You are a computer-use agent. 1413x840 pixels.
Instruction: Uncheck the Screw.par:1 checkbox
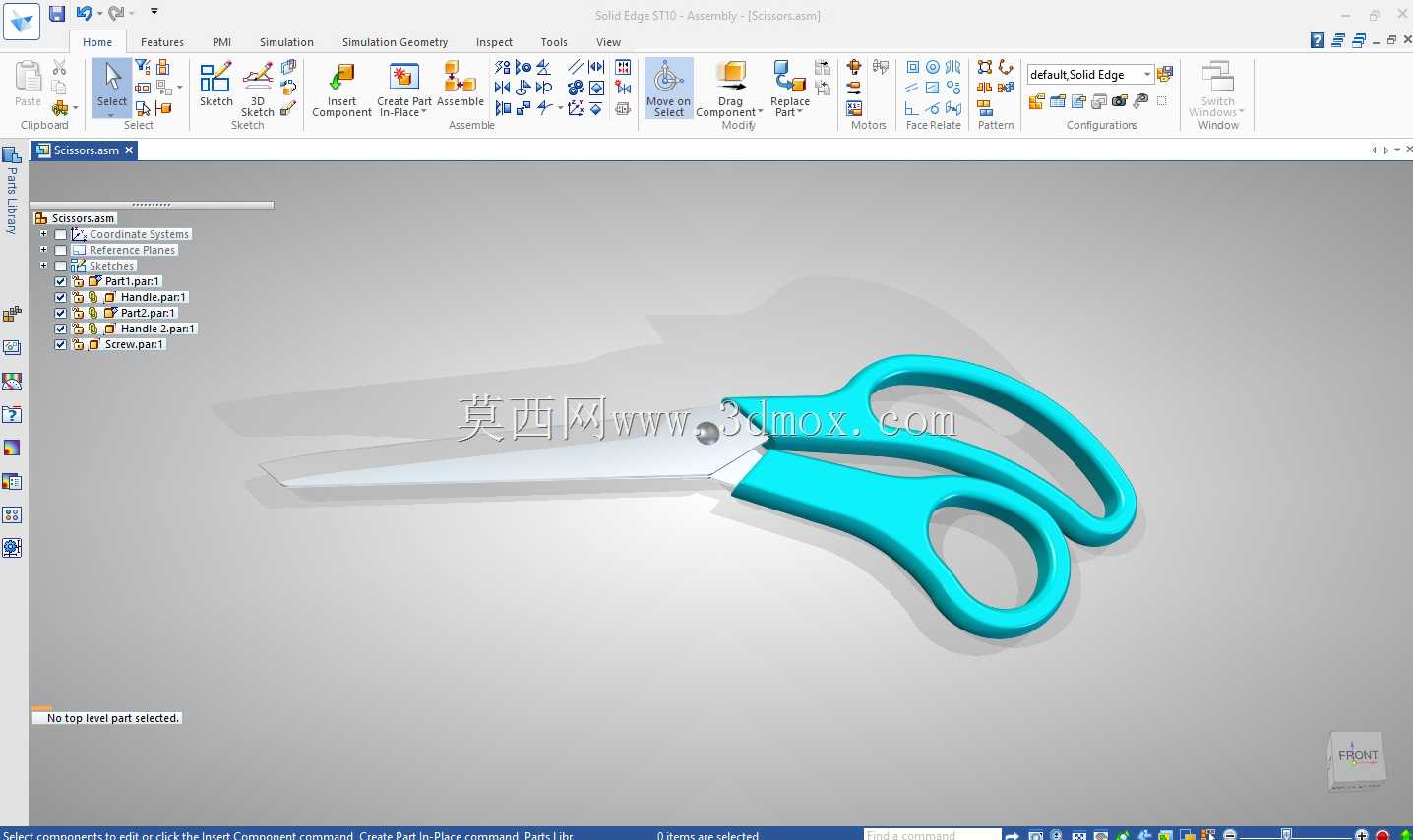tap(61, 344)
